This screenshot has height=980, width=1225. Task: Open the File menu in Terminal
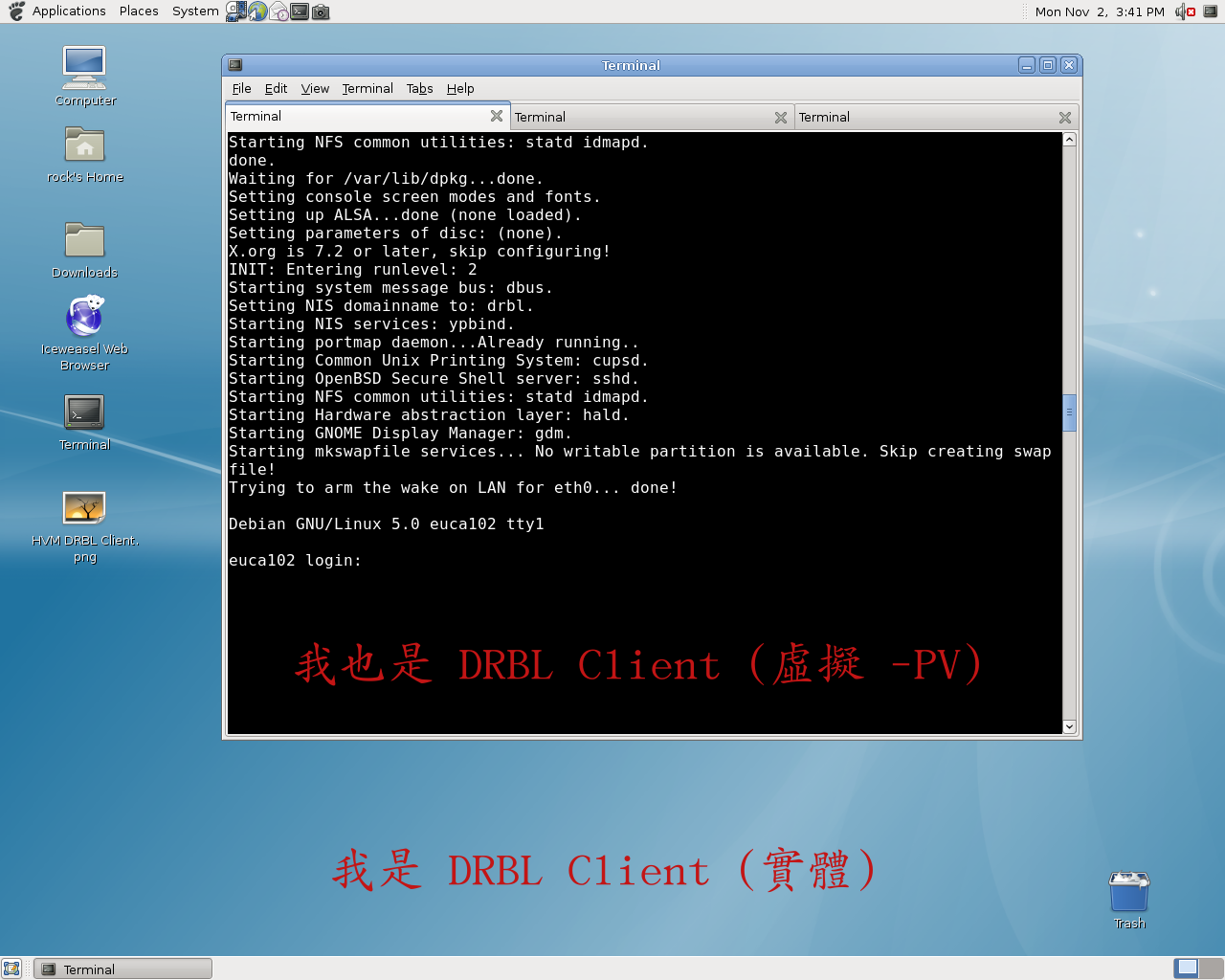241,88
